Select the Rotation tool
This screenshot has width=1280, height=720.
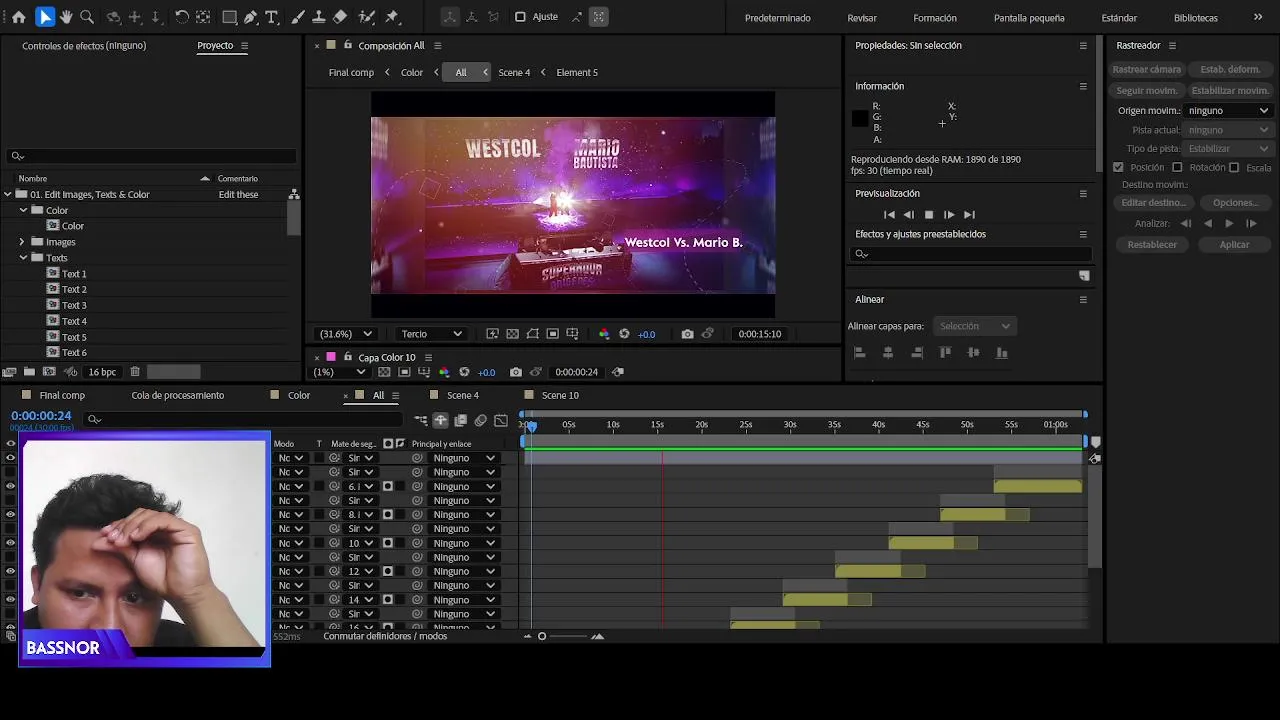(182, 17)
